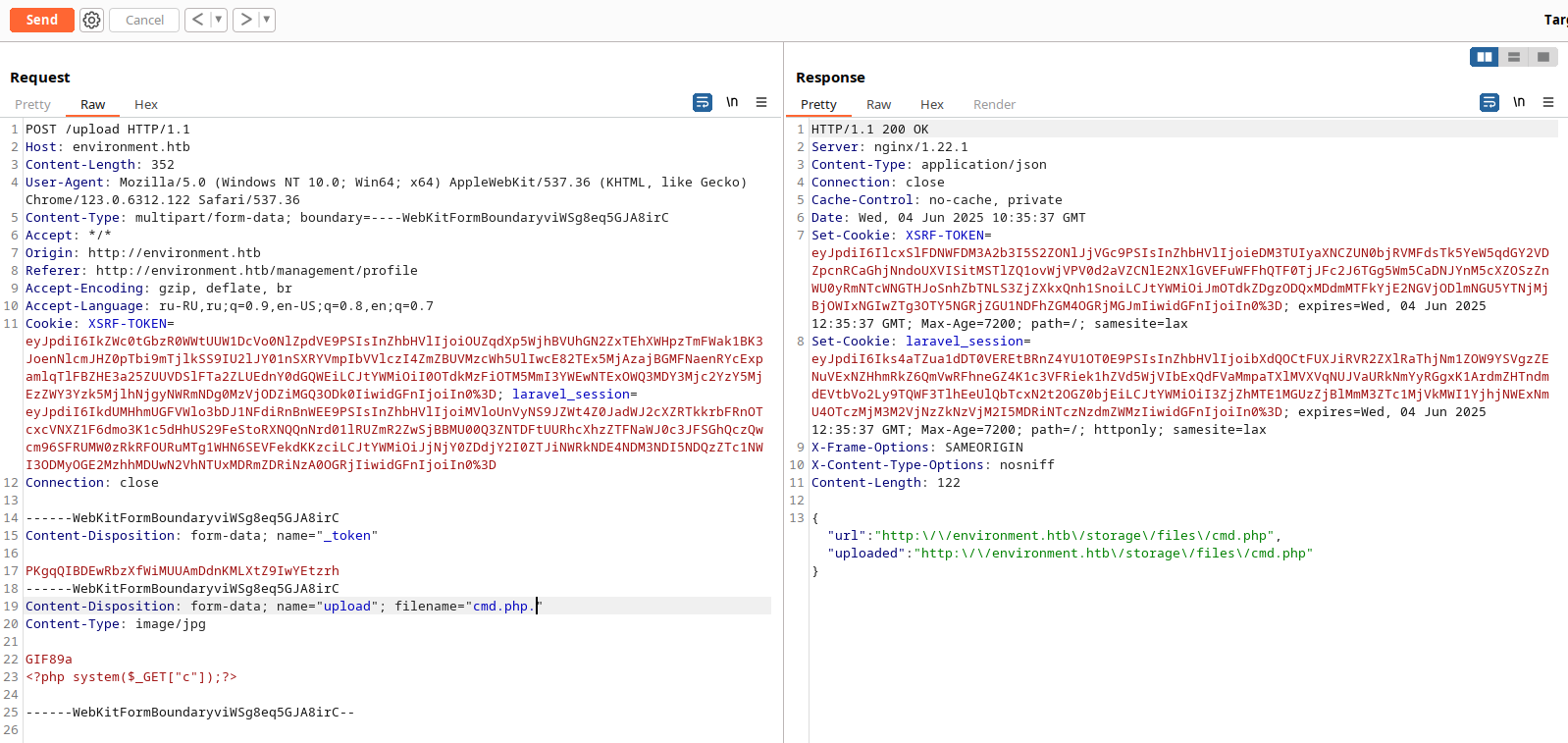The width and height of the screenshot is (1568, 743).
Task: Select top-bottom split layout icon
Action: [1514, 57]
